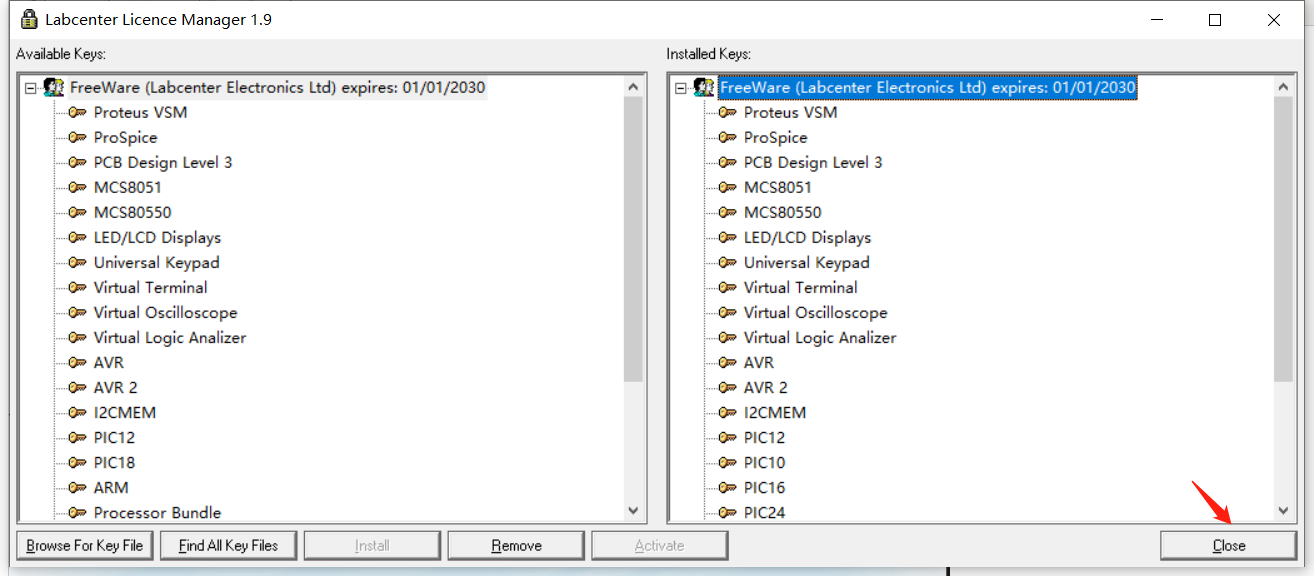Collapse the FreeWare tree in Installed Keys
The image size is (1314, 576).
click(x=681, y=88)
